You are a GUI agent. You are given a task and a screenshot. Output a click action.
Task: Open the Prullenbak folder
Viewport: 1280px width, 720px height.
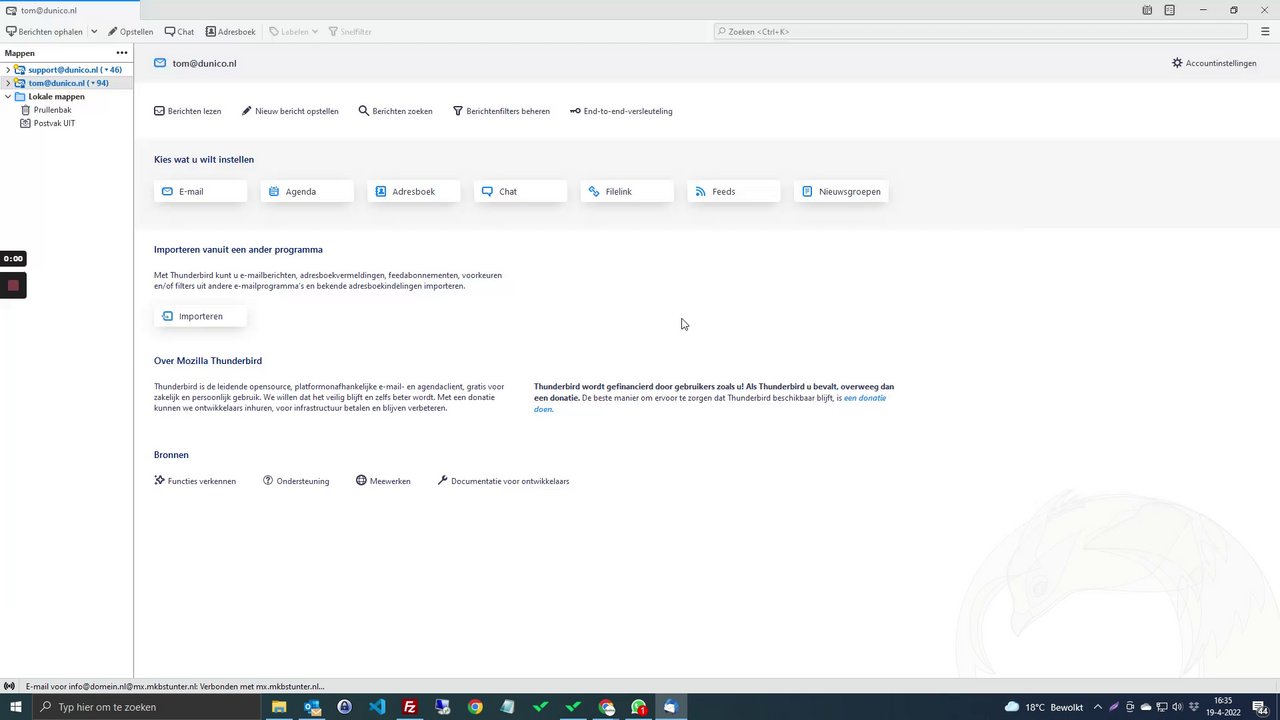pos(52,110)
